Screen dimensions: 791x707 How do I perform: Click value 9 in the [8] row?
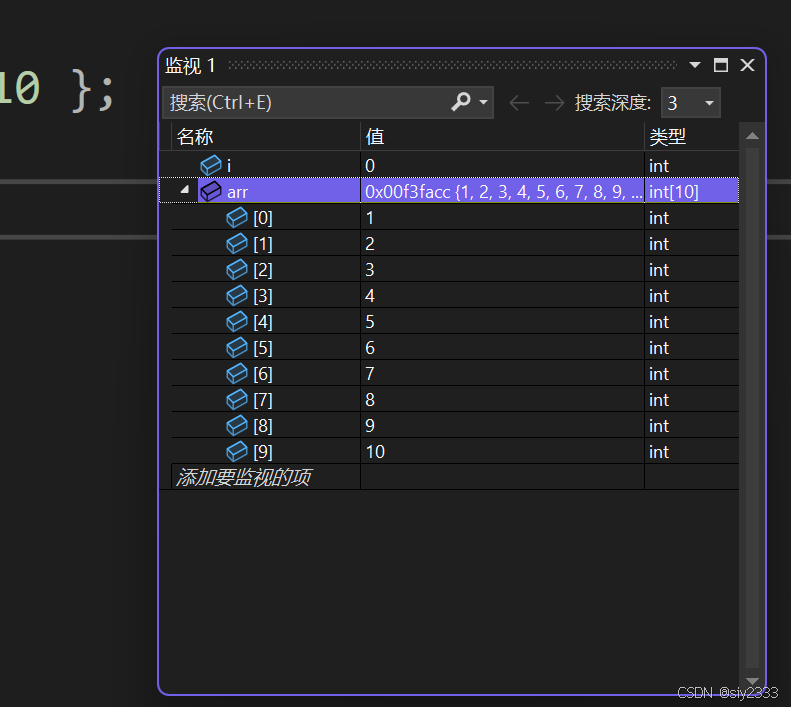pyautogui.click(x=370, y=426)
